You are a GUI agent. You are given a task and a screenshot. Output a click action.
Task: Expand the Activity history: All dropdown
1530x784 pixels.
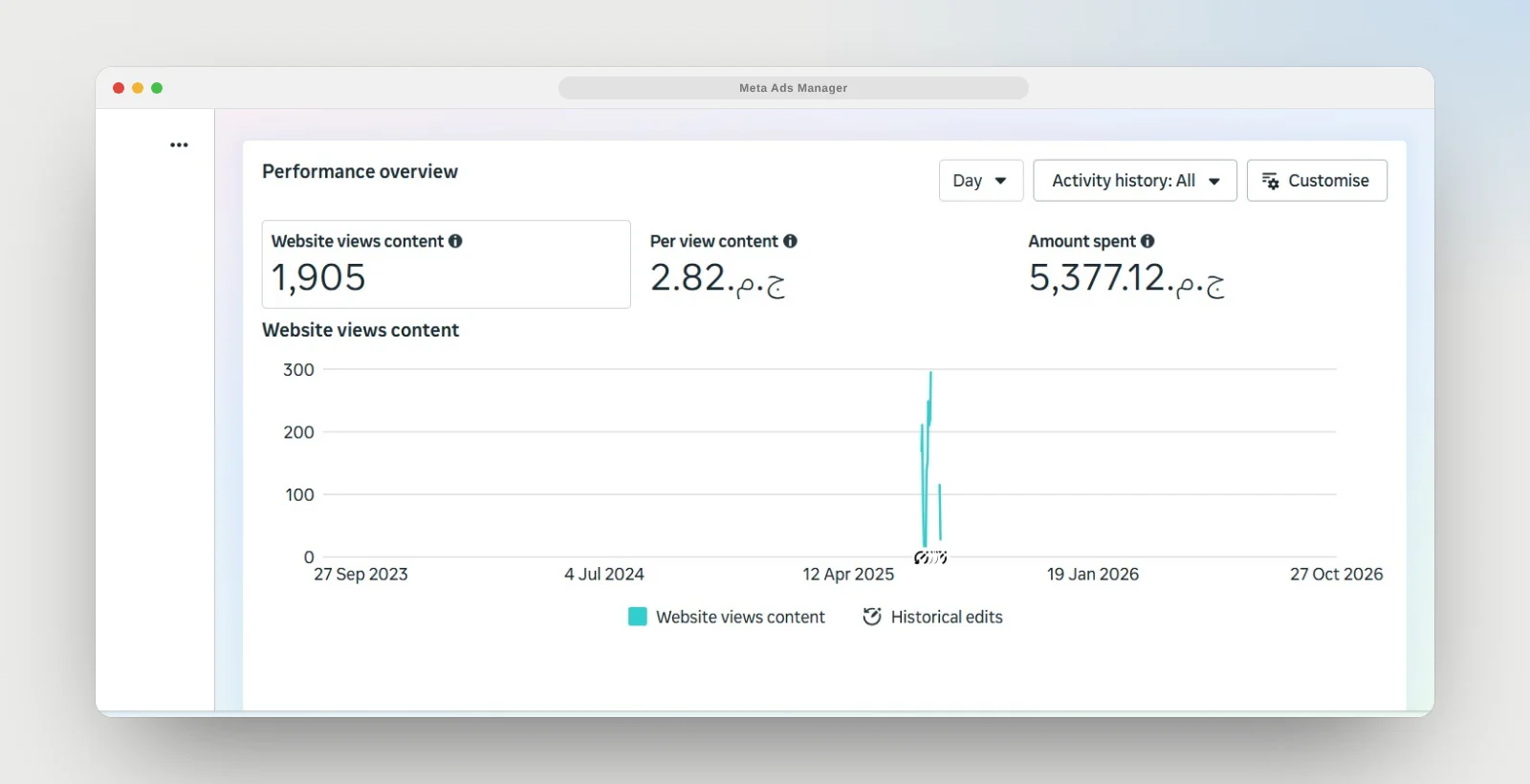1135,181
